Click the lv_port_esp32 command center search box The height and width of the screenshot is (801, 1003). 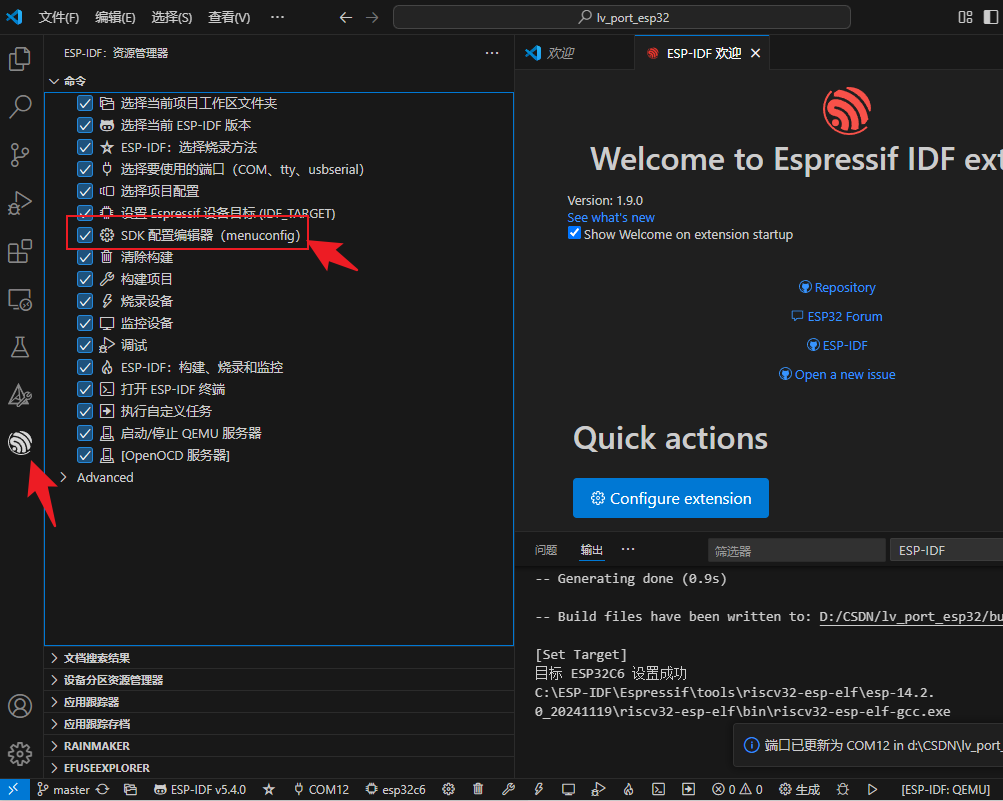click(x=622, y=17)
